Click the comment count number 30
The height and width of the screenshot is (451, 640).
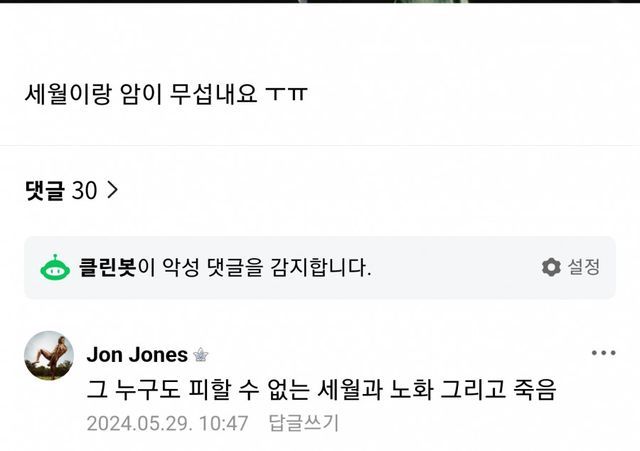(x=85, y=190)
